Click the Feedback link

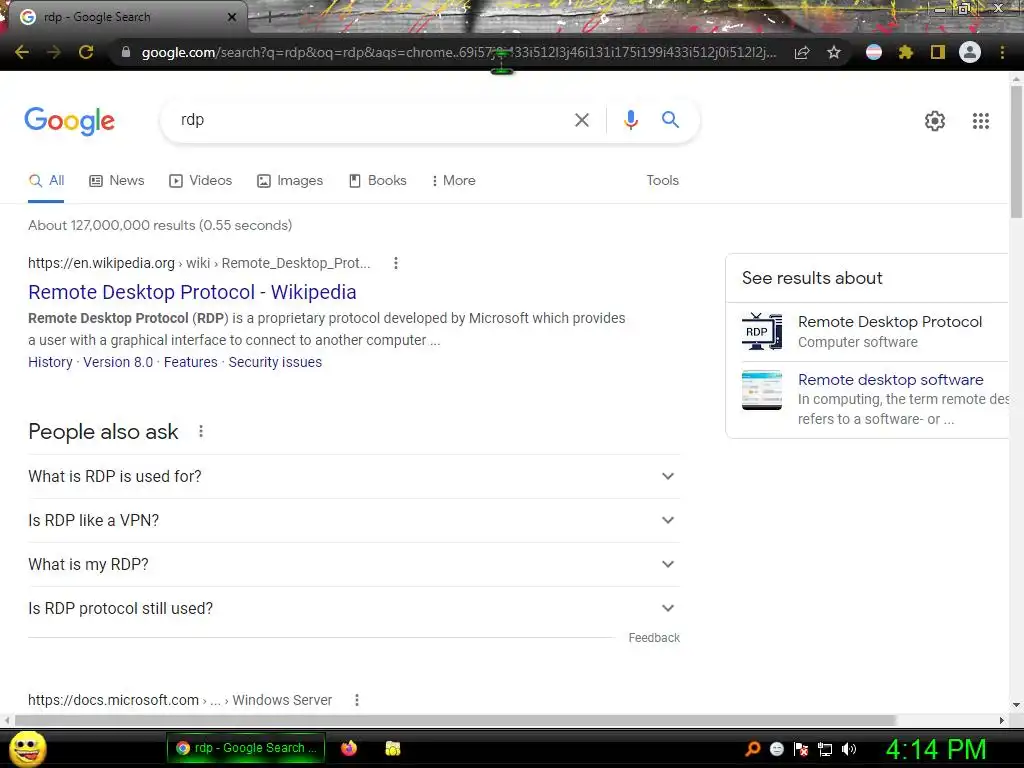654,638
